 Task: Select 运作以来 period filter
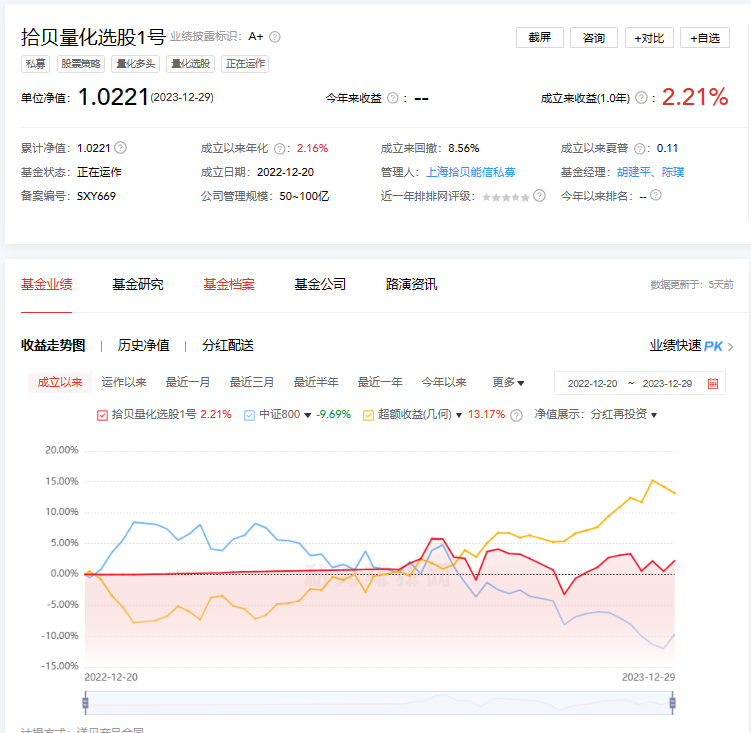pyautogui.click(x=124, y=382)
